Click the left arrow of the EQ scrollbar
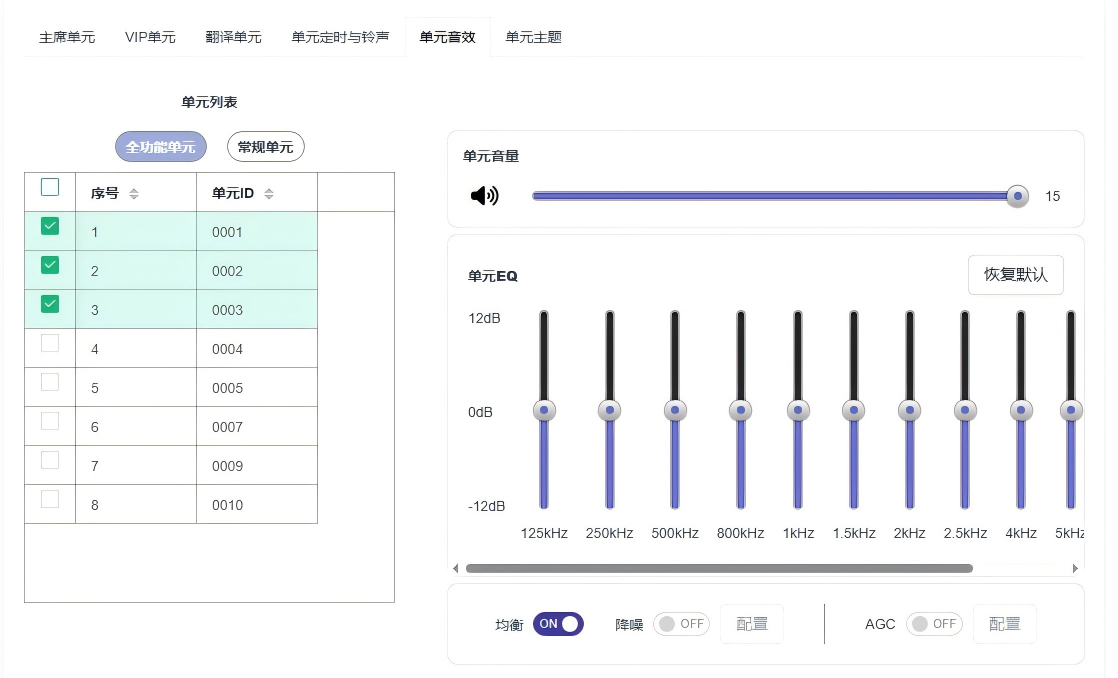This screenshot has width=1118, height=678. [456, 568]
